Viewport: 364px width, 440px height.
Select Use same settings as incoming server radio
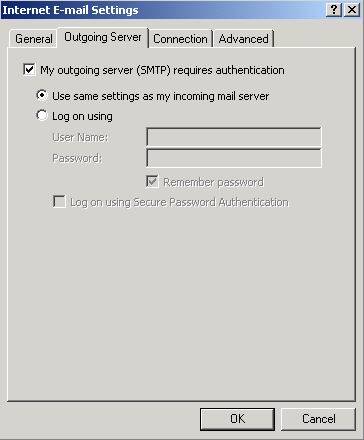point(42,95)
